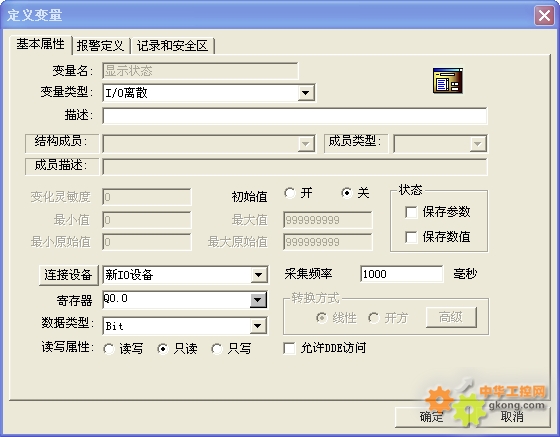This screenshot has width=560, height=437.
Task: Enable the 保存参数 checkbox
Action: [411, 212]
